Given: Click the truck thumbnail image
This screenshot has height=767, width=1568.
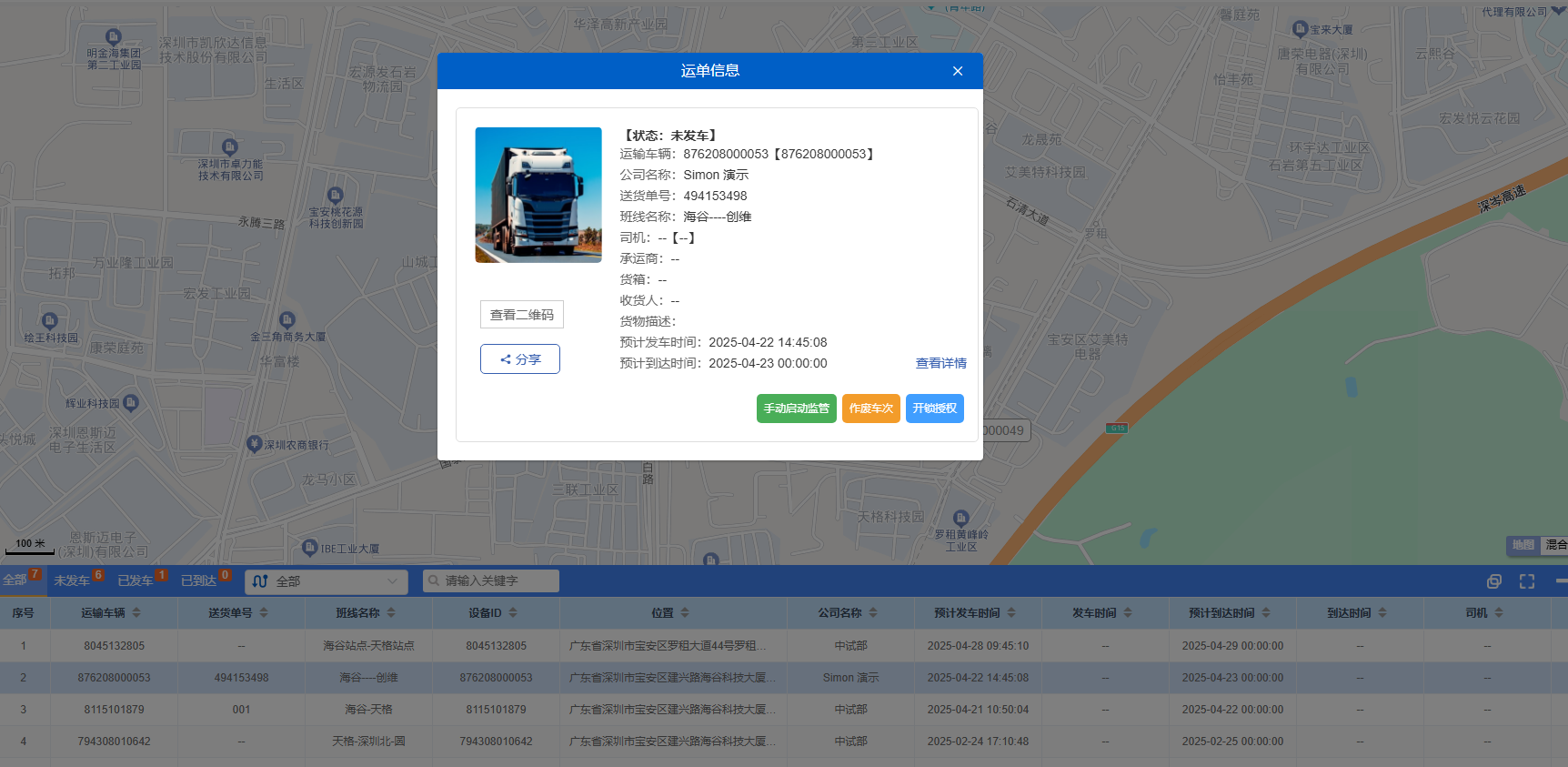Looking at the screenshot, I should pyautogui.click(x=538, y=195).
